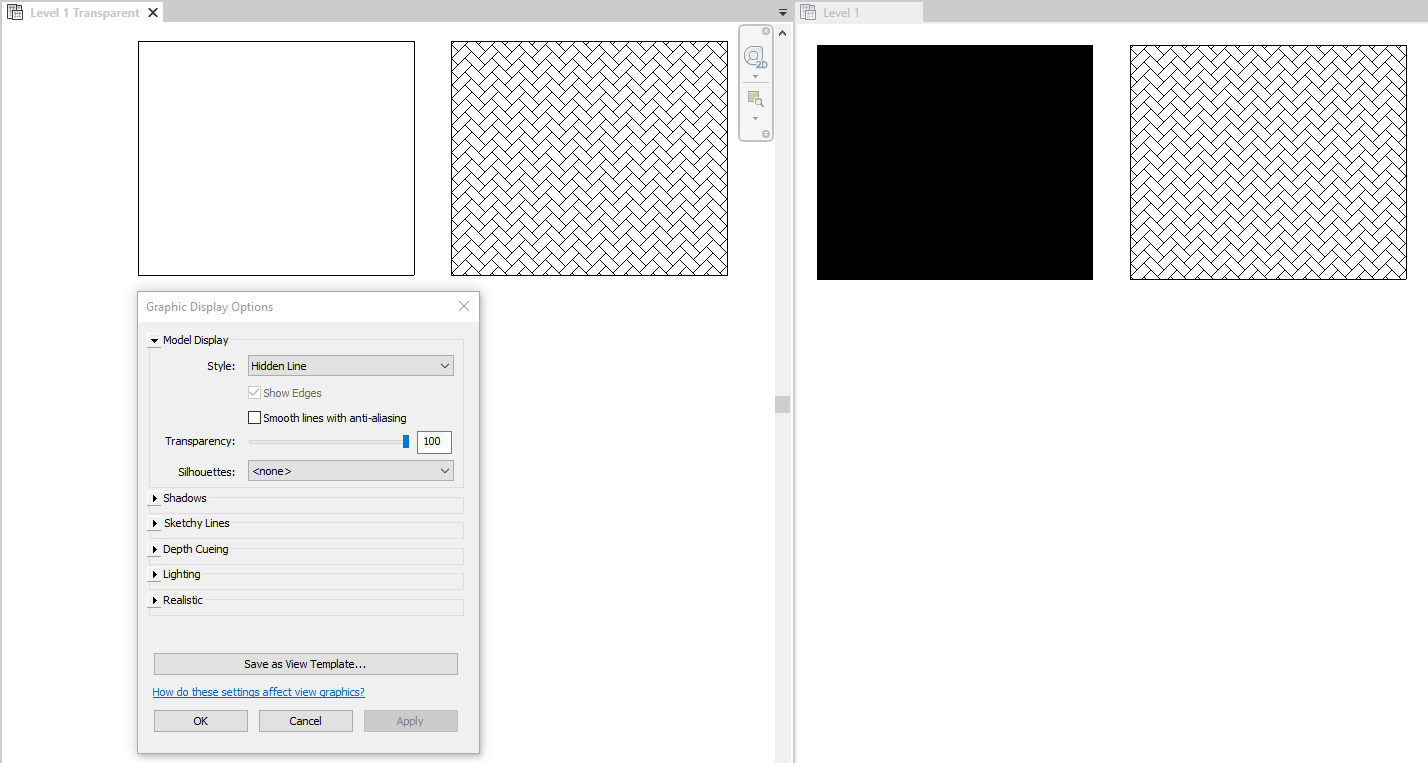Close the Level 1 Transparent view tab

tap(152, 12)
